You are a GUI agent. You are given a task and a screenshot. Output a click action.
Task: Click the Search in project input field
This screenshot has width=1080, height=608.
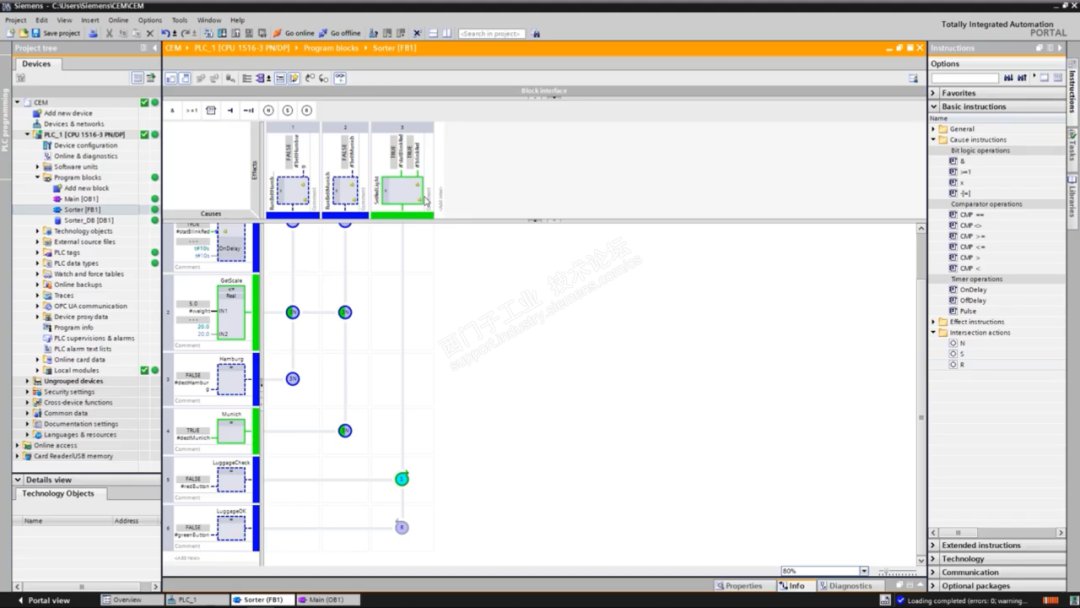[490, 33]
